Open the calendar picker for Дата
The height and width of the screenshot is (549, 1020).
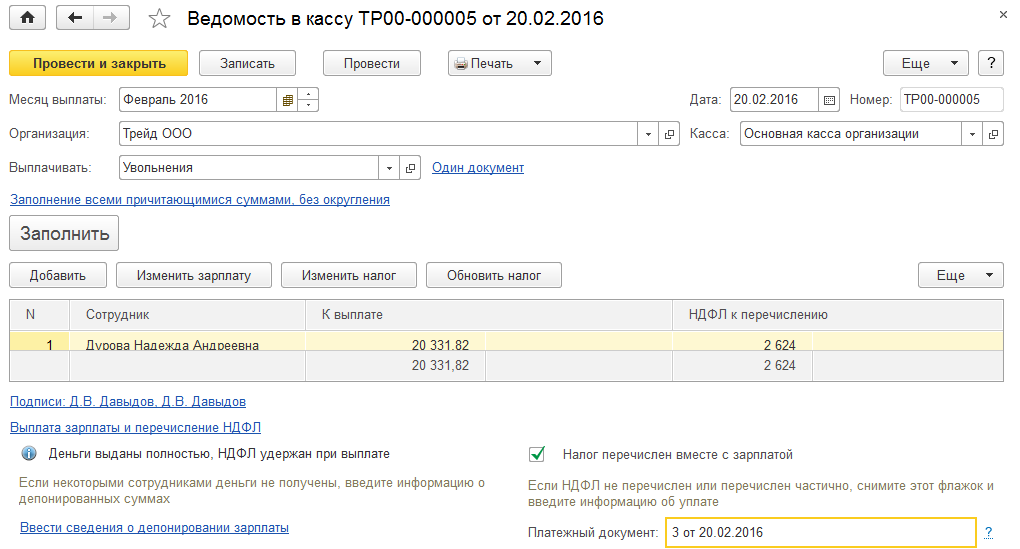tap(829, 100)
